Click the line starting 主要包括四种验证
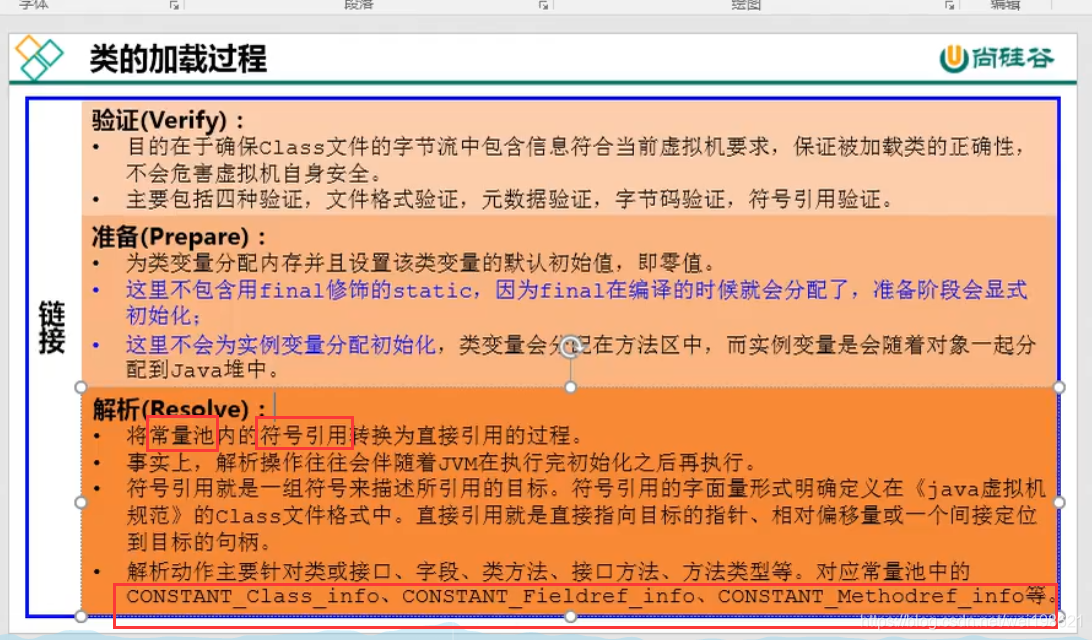Screen dimensions: 1092x640 pos(510,201)
